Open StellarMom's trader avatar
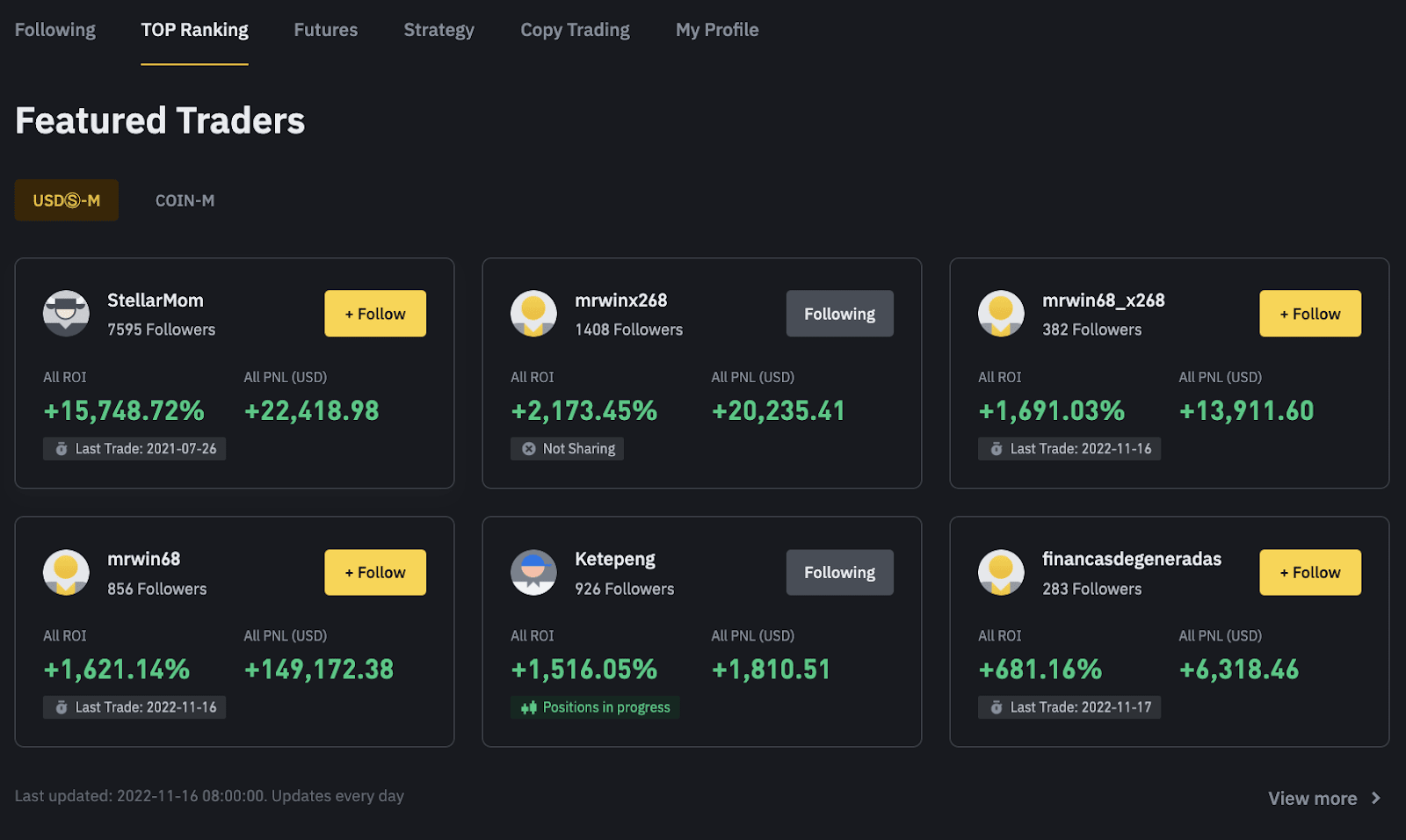The height and width of the screenshot is (840, 1406). (x=65, y=313)
